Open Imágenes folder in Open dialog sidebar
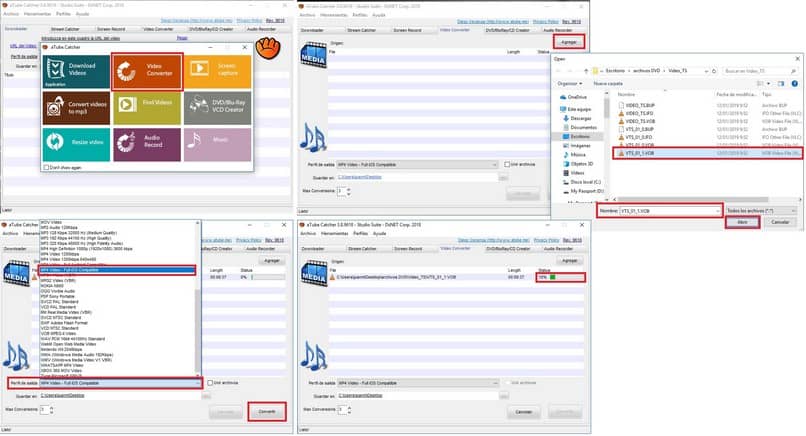This screenshot has width=806, height=436. tap(577, 146)
